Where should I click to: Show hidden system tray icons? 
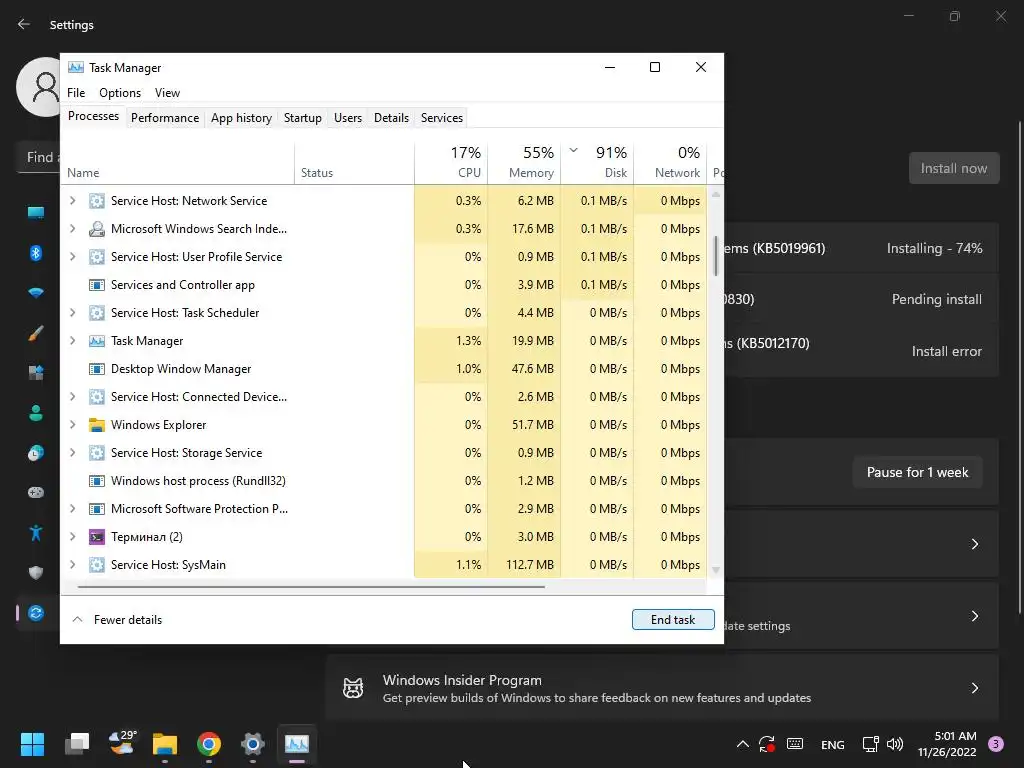[x=743, y=744]
